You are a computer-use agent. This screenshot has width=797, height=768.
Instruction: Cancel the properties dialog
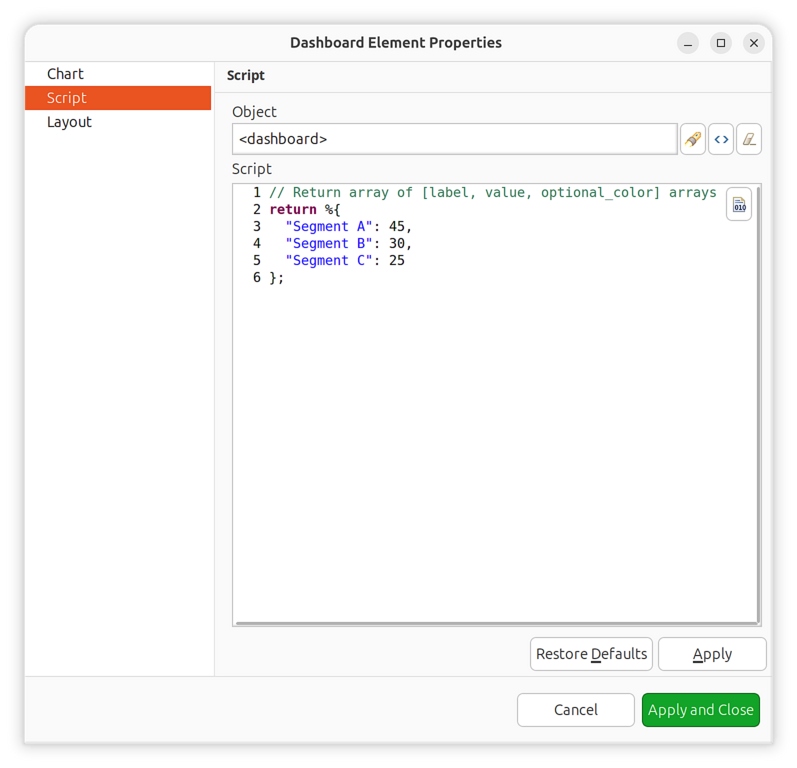tap(575, 710)
